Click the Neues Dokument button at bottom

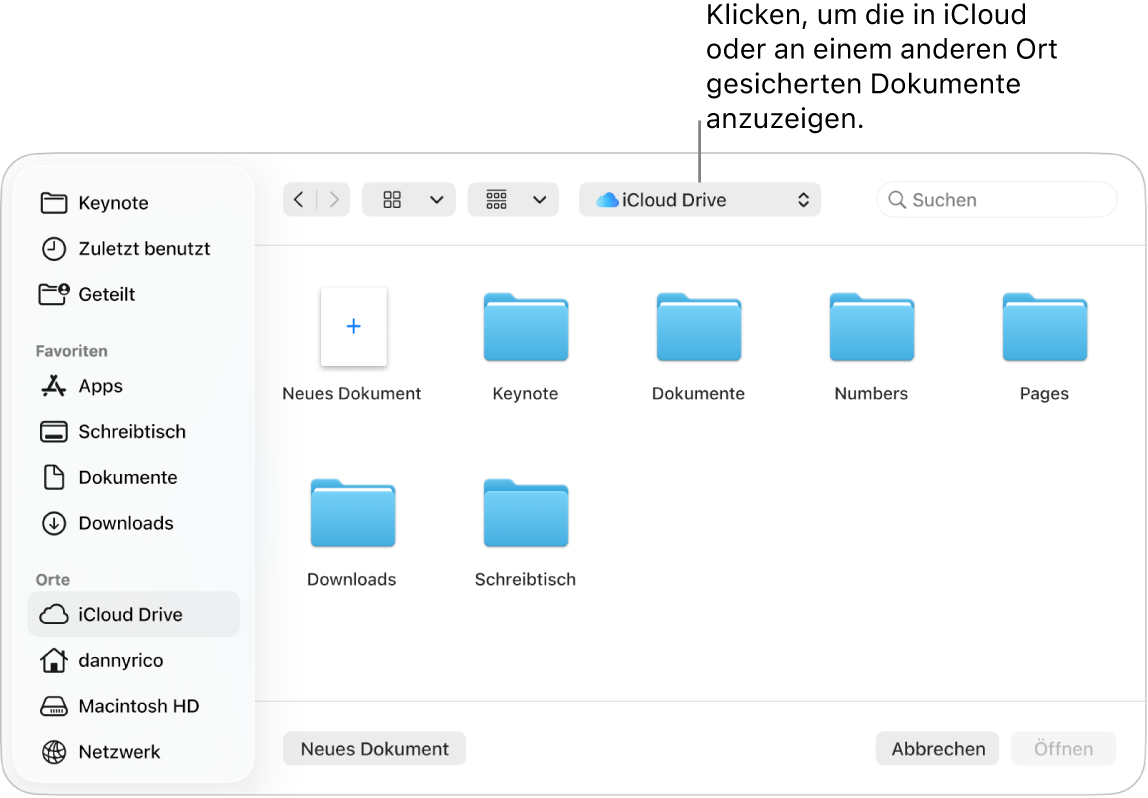[x=374, y=749]
